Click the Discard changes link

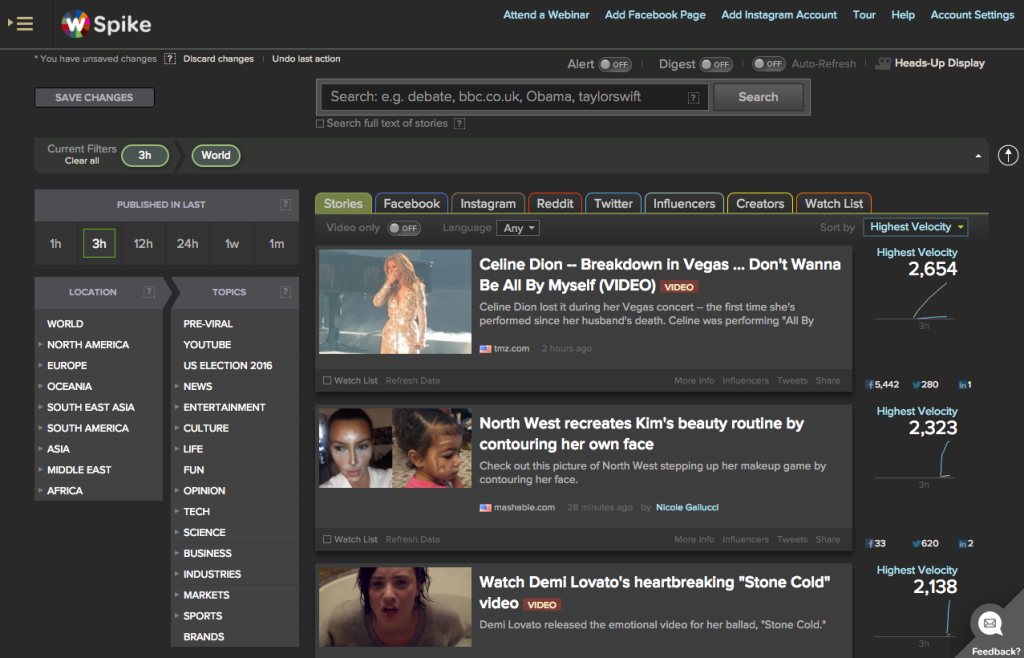pos(218,59)
